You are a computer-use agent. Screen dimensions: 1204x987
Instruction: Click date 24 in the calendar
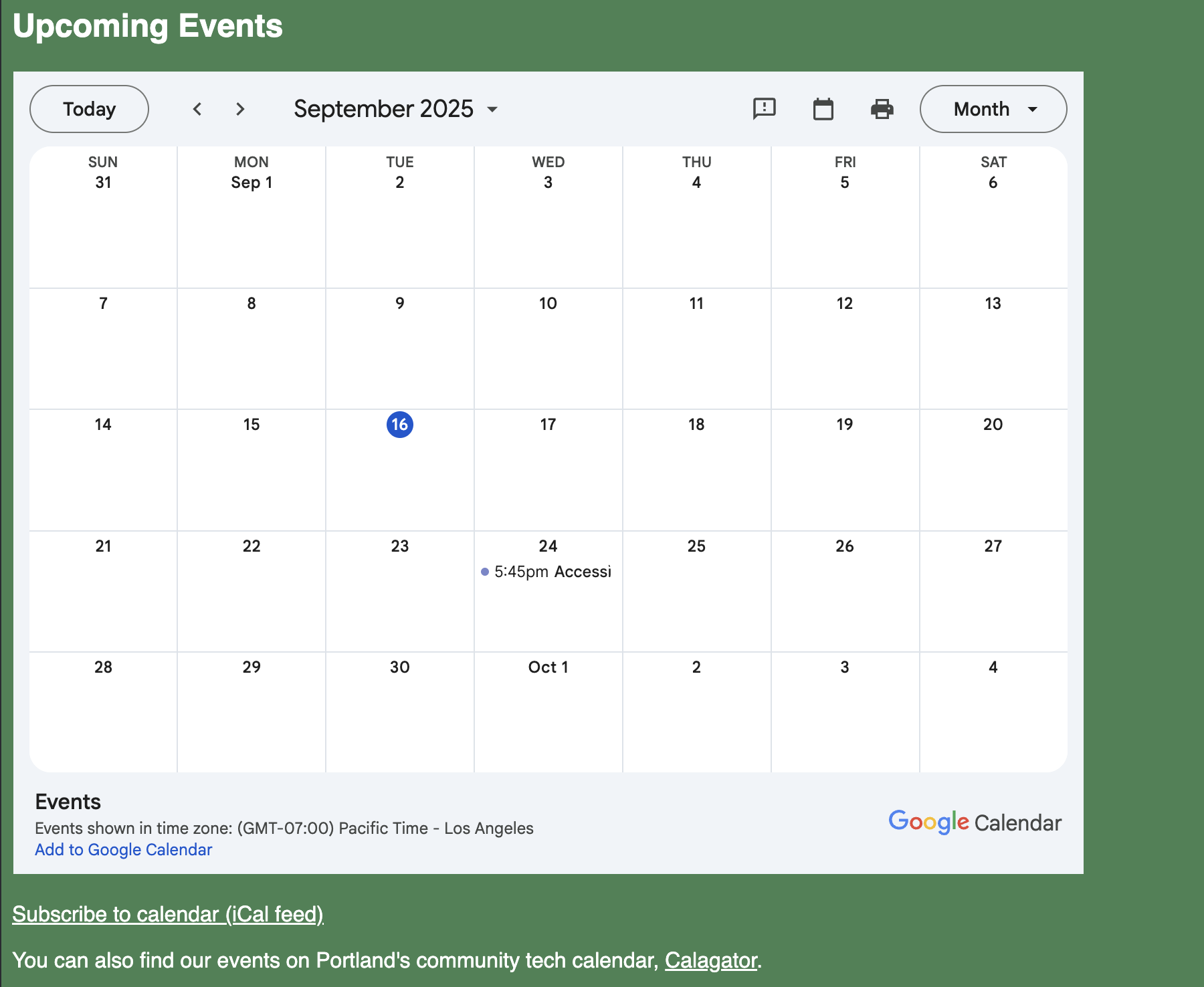548,546
